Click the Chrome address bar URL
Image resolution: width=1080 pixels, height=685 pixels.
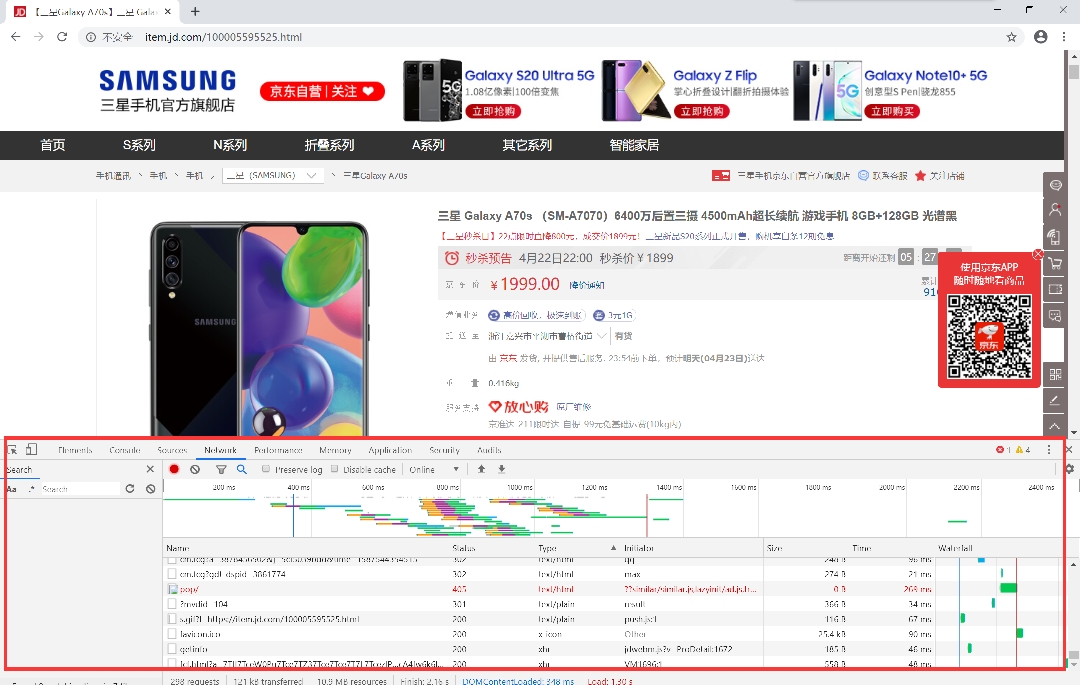pos(223,37)
